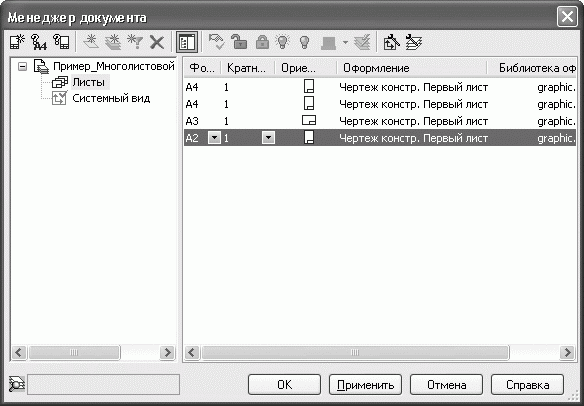Click the Кратн... column header

[247, 68]
